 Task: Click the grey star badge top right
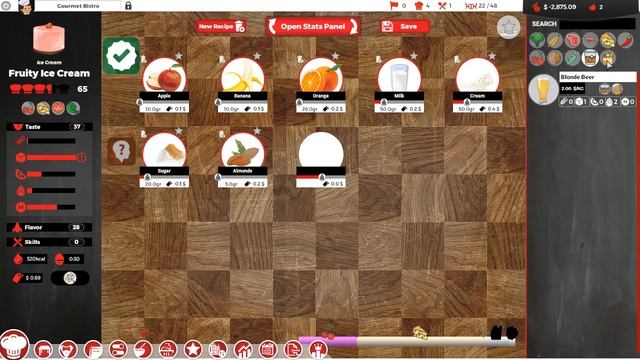click(508, 27)
